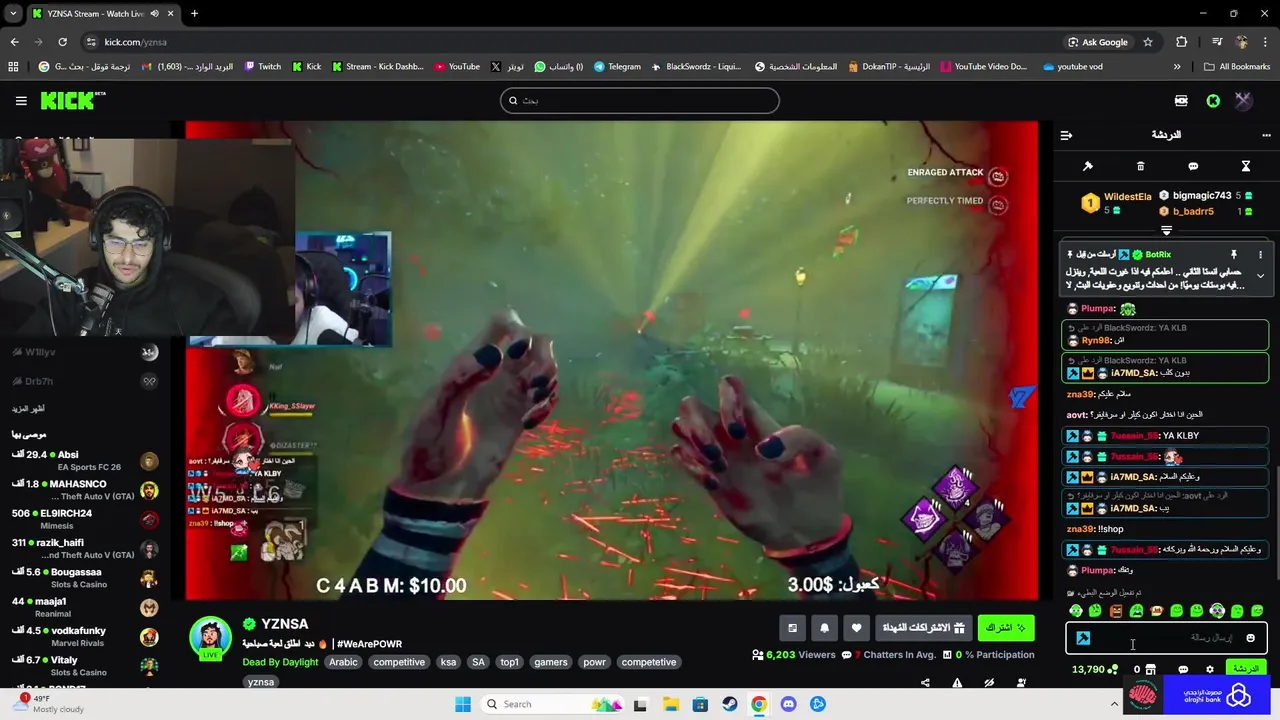Viewport: 1280px width, 720px height.
Task: Go to the KICK home logo
Action: click(x=72, y=100)
